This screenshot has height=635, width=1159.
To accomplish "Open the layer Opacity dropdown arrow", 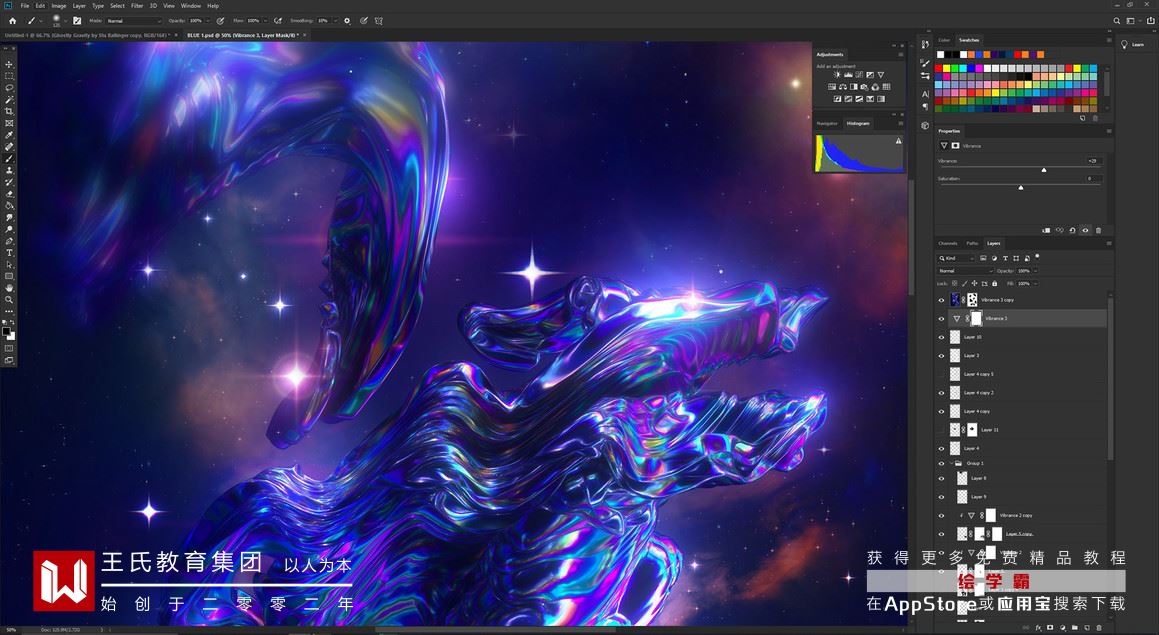I will tap(1036, 271).
